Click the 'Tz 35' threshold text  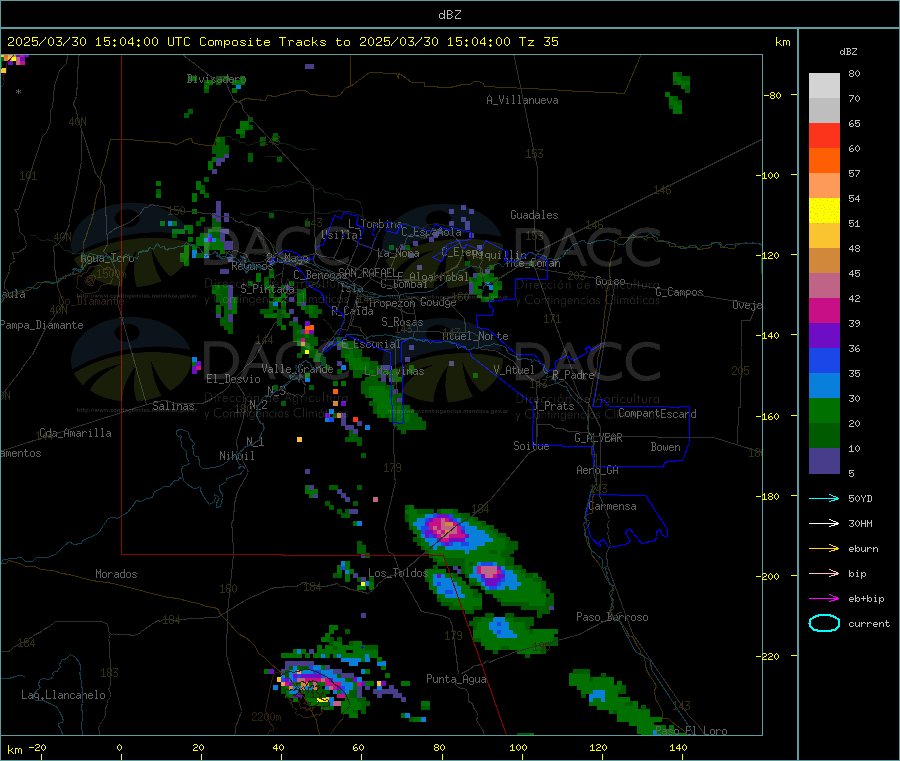point(538,42)
